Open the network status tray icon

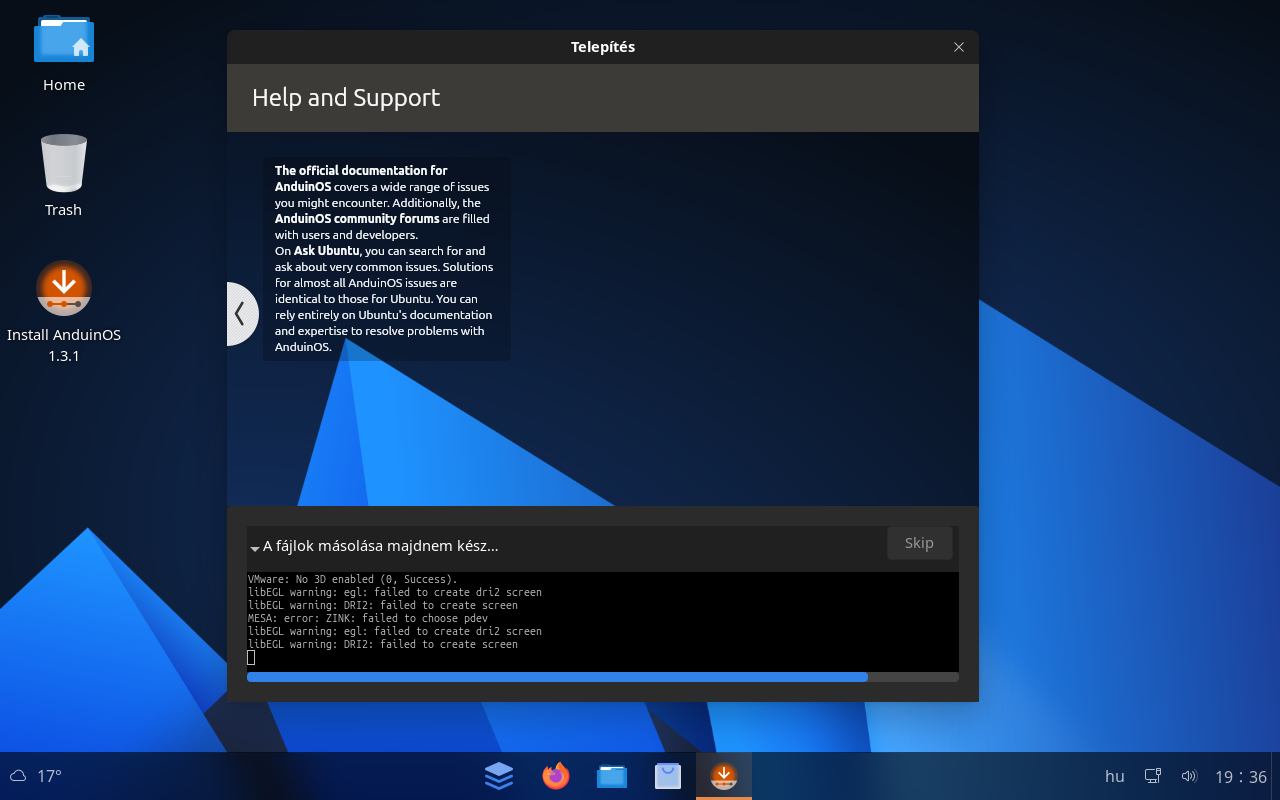coord(1153,776)
